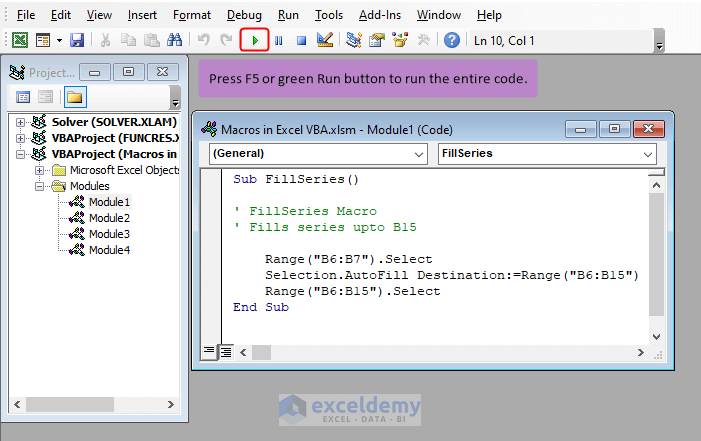Cut selection with the scissors icon
Viewport: 701px width, 441px height.
[105, 41]
